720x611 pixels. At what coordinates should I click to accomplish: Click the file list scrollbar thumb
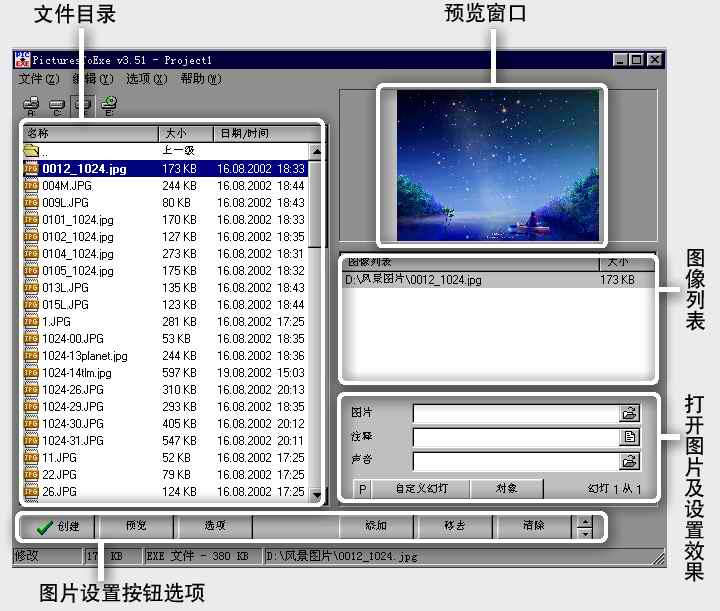point(315,203)
